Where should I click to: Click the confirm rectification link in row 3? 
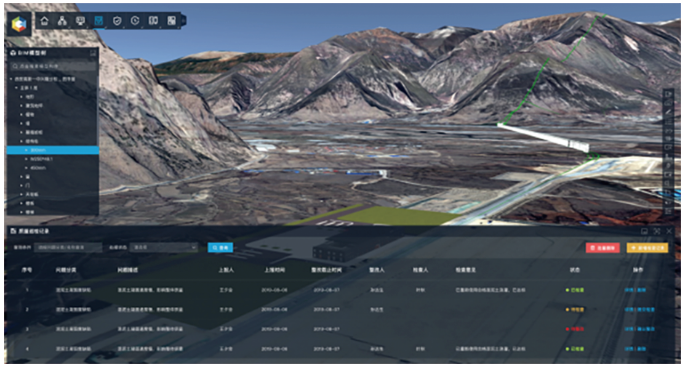pos(646,329)
